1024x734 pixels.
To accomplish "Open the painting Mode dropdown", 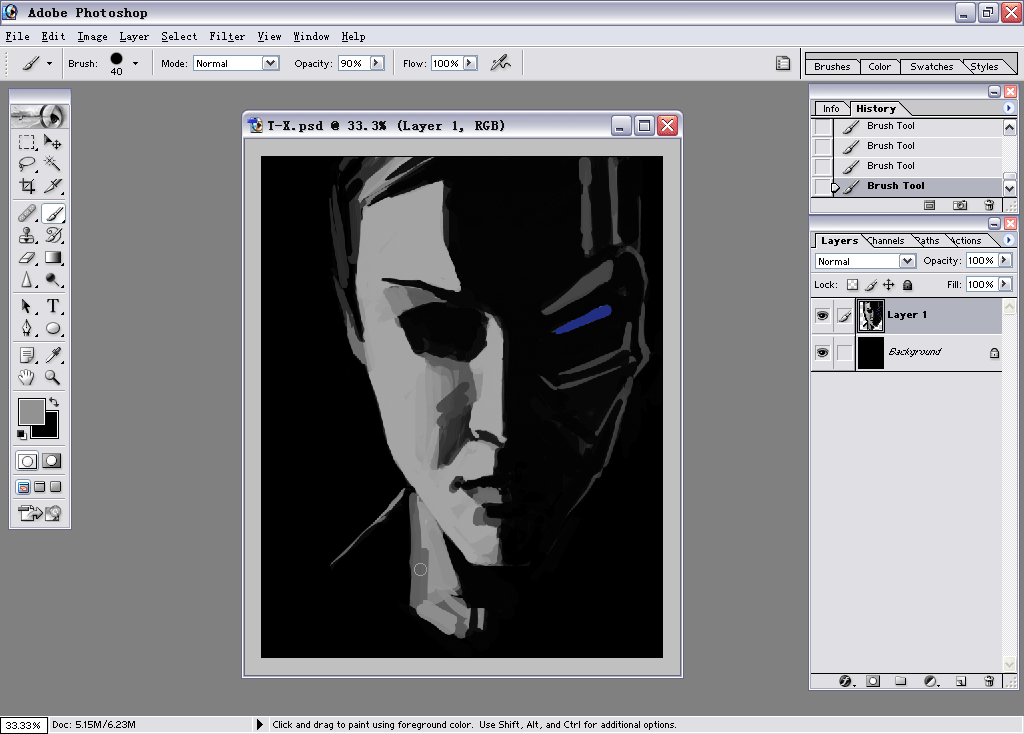I will [270, 63].
